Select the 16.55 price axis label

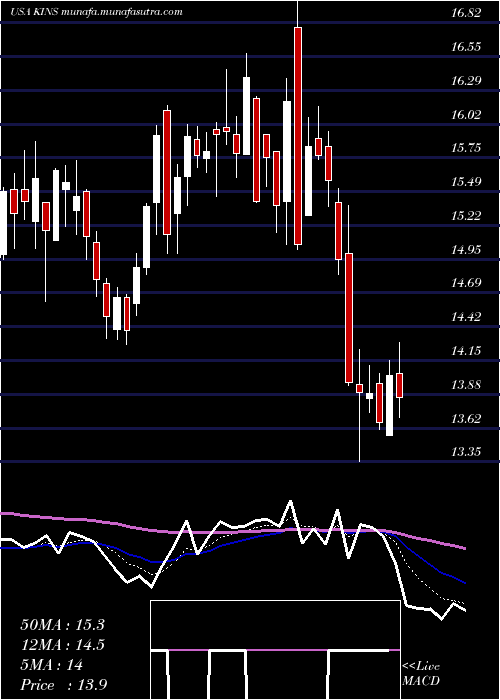(466, 47)
